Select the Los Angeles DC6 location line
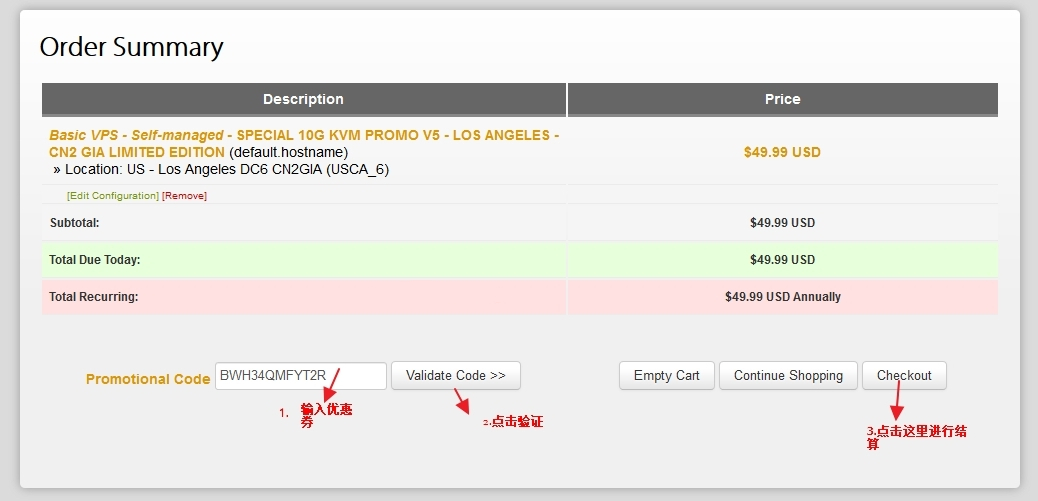This screenshot has height=501, width=1038. pos(221,170)
